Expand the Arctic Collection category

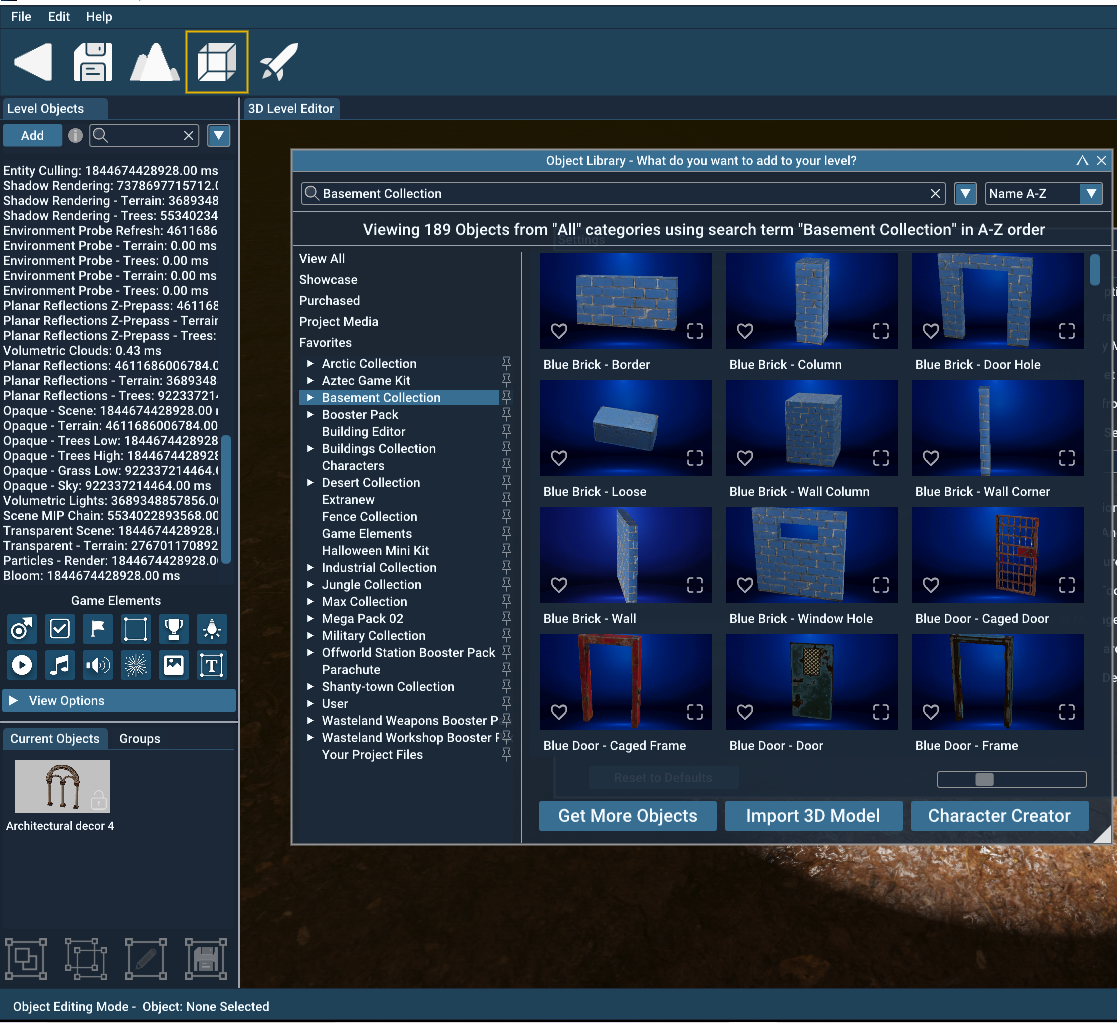310,363
